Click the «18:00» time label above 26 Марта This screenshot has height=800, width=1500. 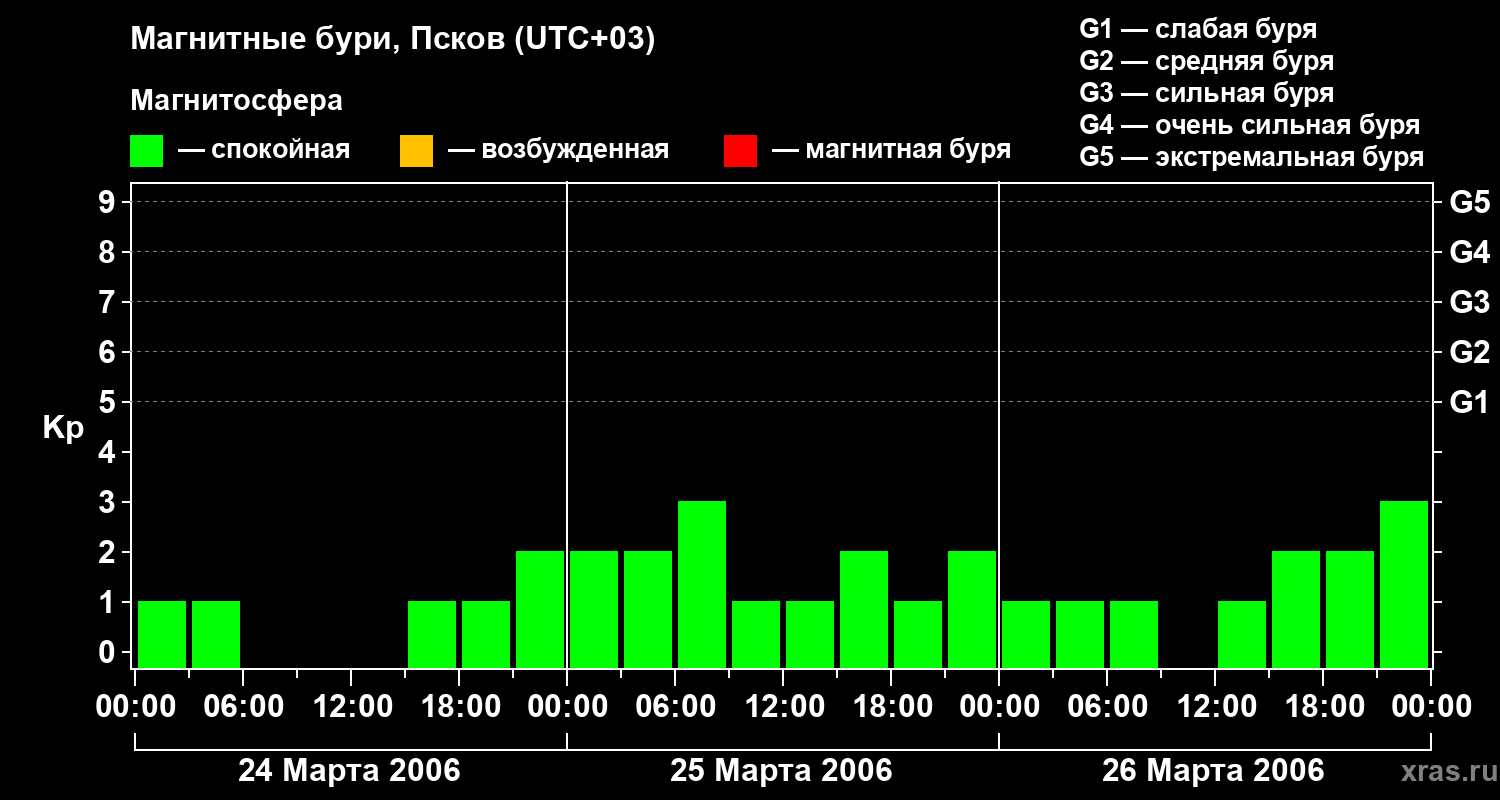tap(1323, 706)
